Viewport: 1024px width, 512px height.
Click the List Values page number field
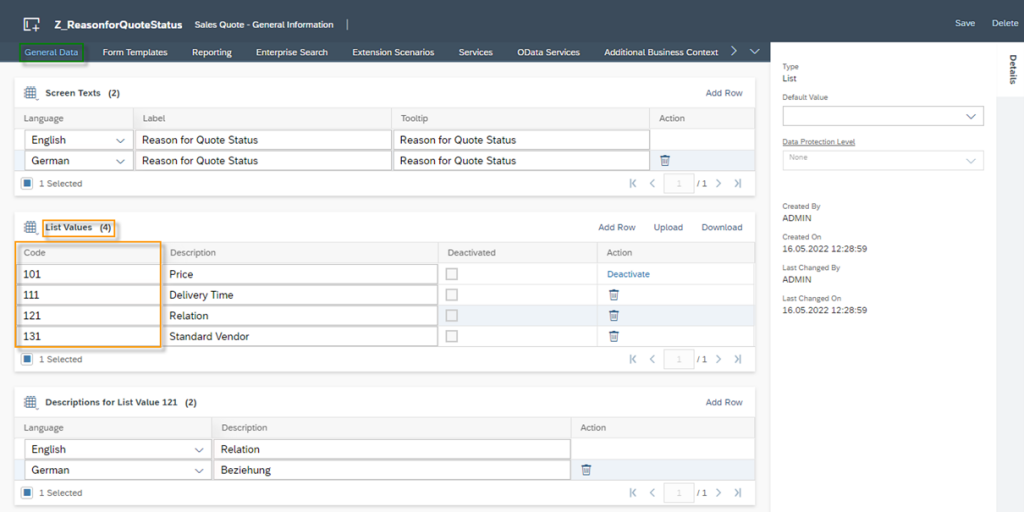click(679, 359)
